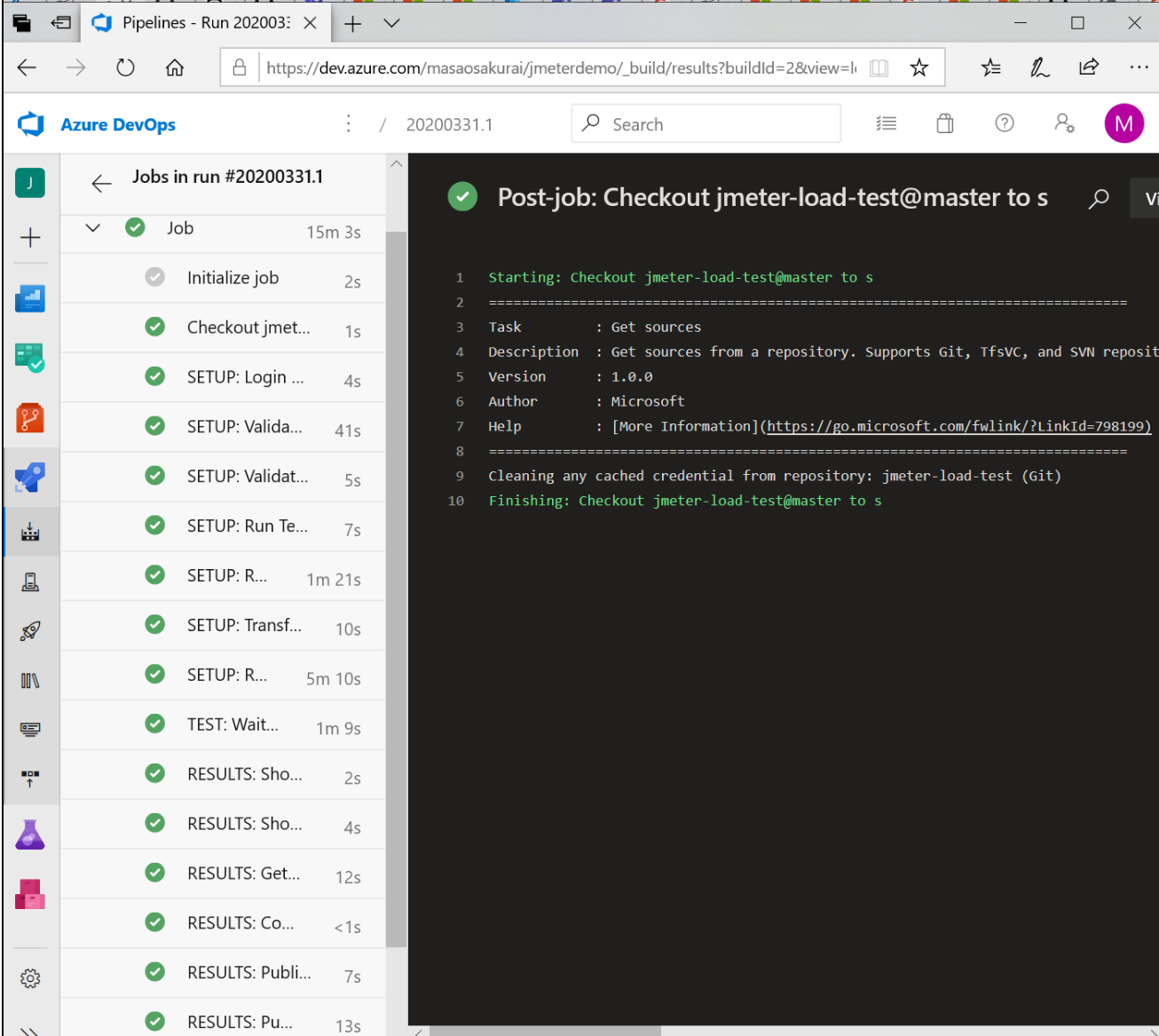Collapse the Job tree node
Viewport: 1159px width, 1036px height.
coord(93,228)
